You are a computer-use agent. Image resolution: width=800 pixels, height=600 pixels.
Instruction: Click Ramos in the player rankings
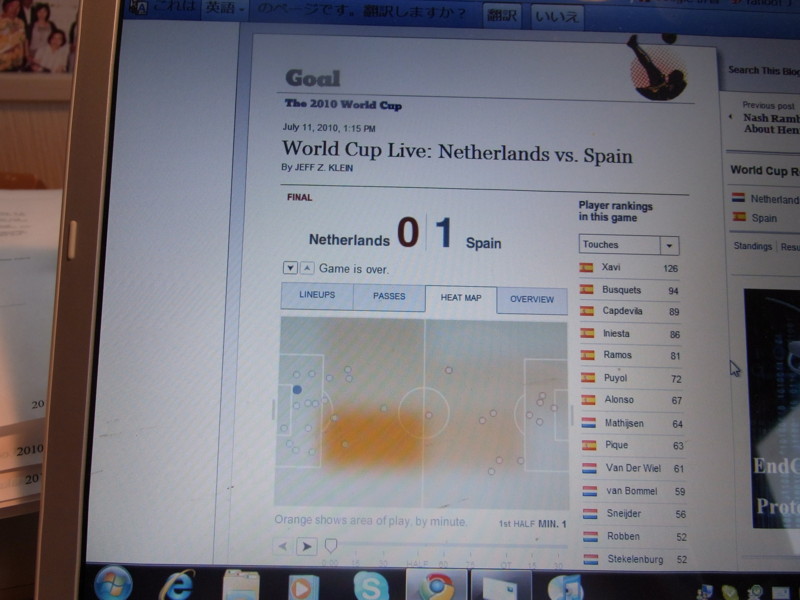(x=617, y=355)
